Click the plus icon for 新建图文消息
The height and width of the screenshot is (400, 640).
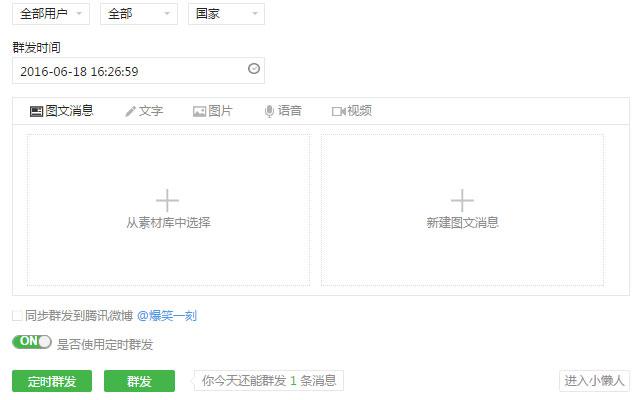coord(462,200)
